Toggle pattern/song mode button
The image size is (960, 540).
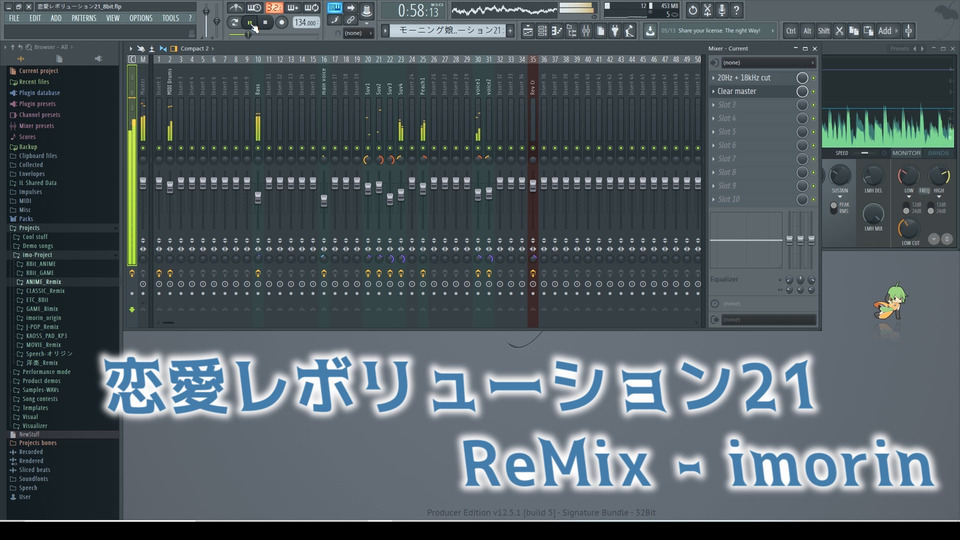[234, 23]
